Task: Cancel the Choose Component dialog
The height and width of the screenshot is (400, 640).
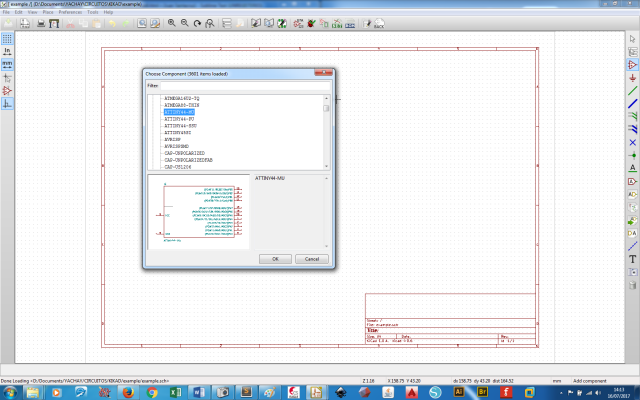Action: tap(312, 259)
